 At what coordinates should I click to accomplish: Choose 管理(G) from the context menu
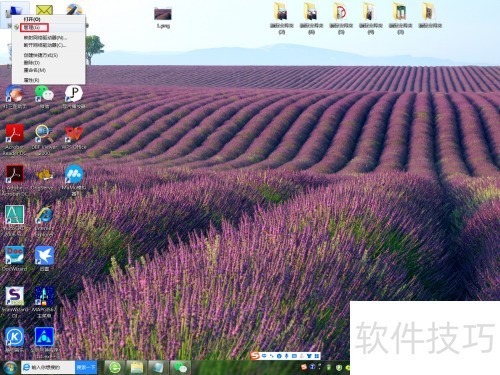32,27
